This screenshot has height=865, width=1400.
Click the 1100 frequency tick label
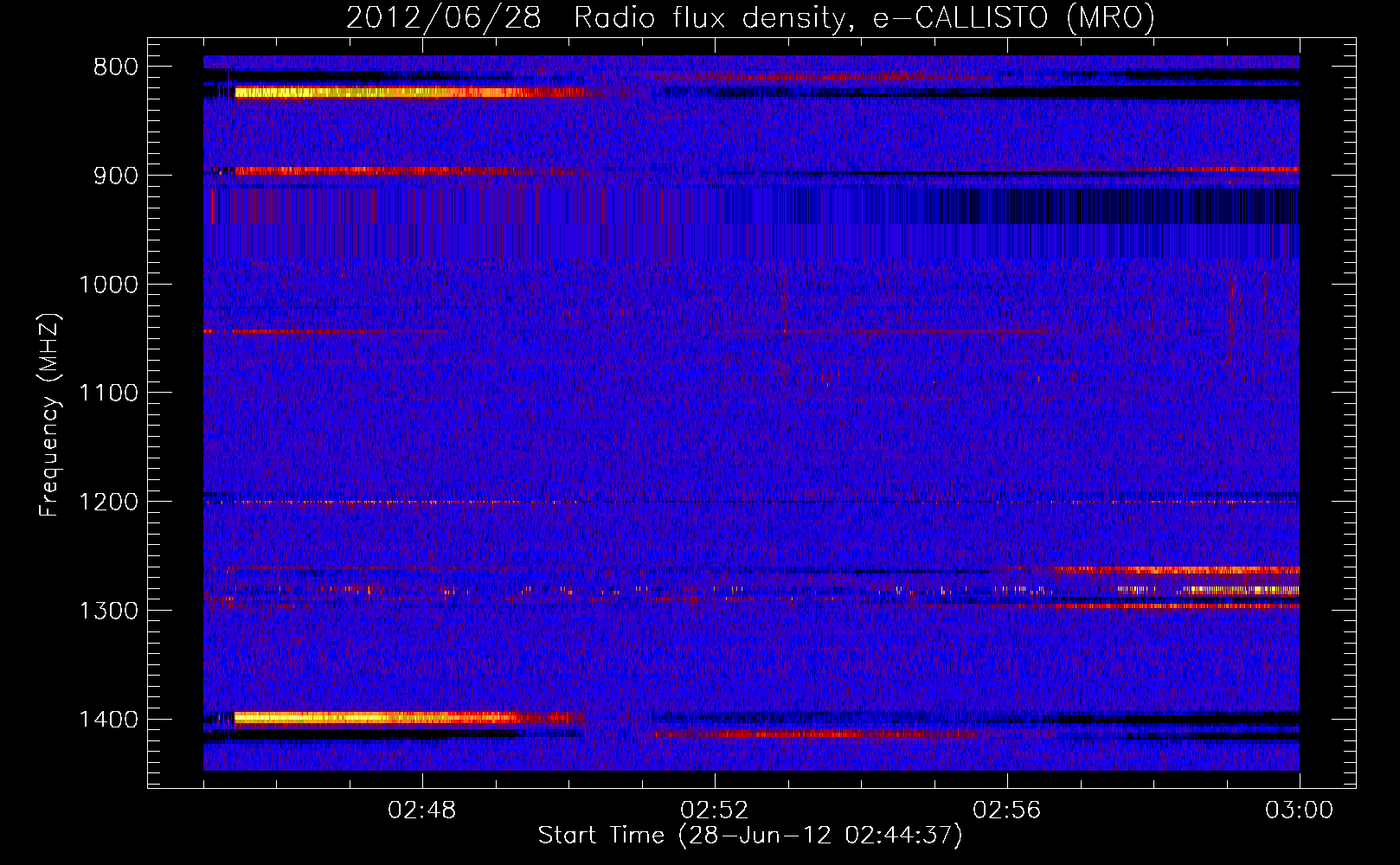(108, 394)
